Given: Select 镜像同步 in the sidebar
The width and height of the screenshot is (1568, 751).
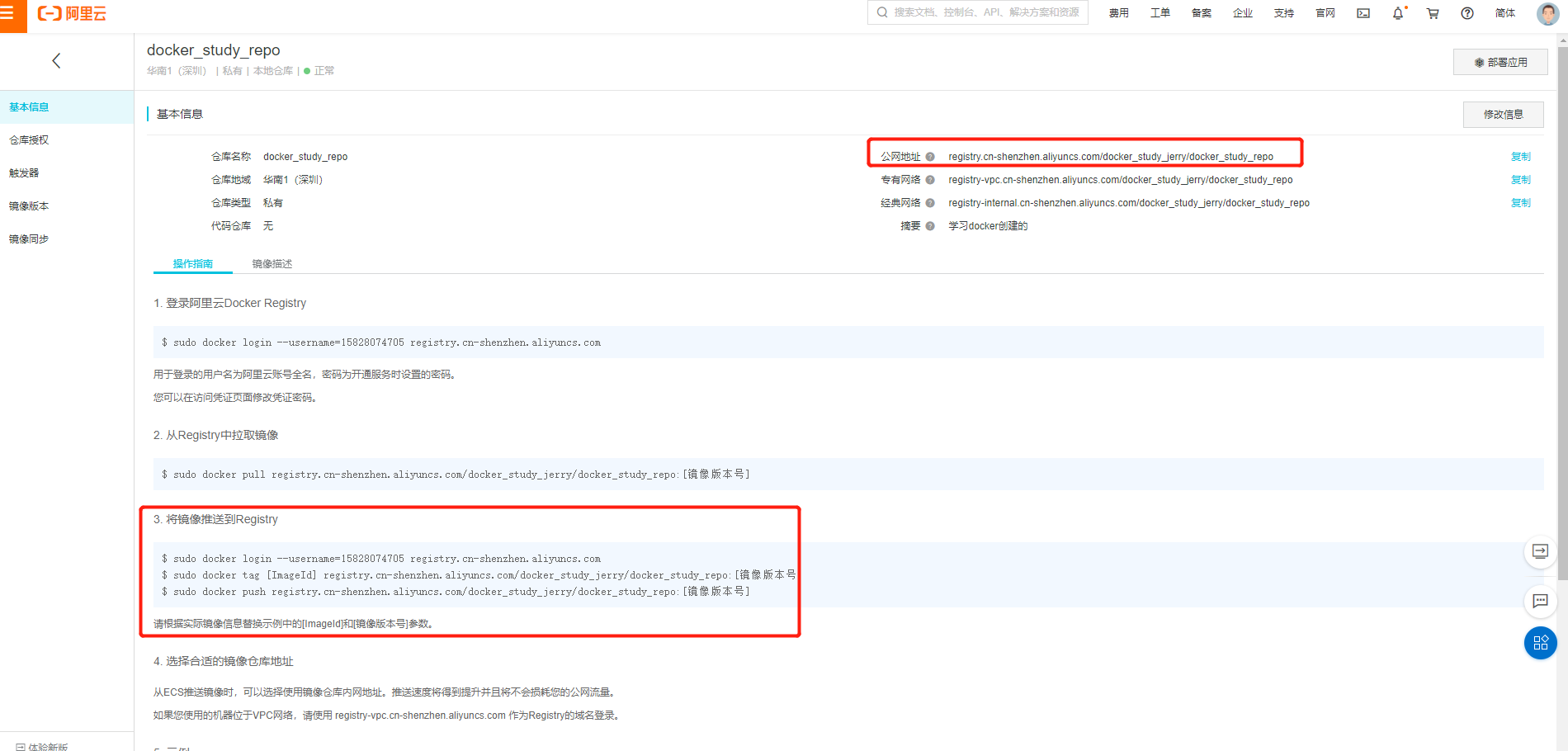Looking at the screenshot, I should point(67,239).
